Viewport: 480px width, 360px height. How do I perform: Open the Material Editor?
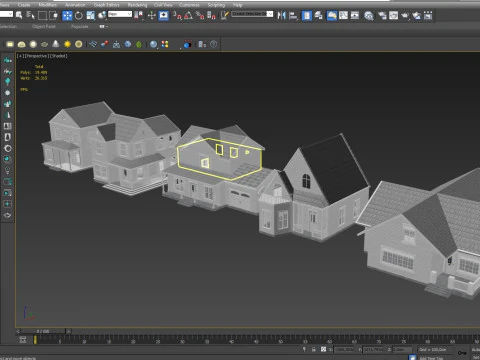[369, 15]
